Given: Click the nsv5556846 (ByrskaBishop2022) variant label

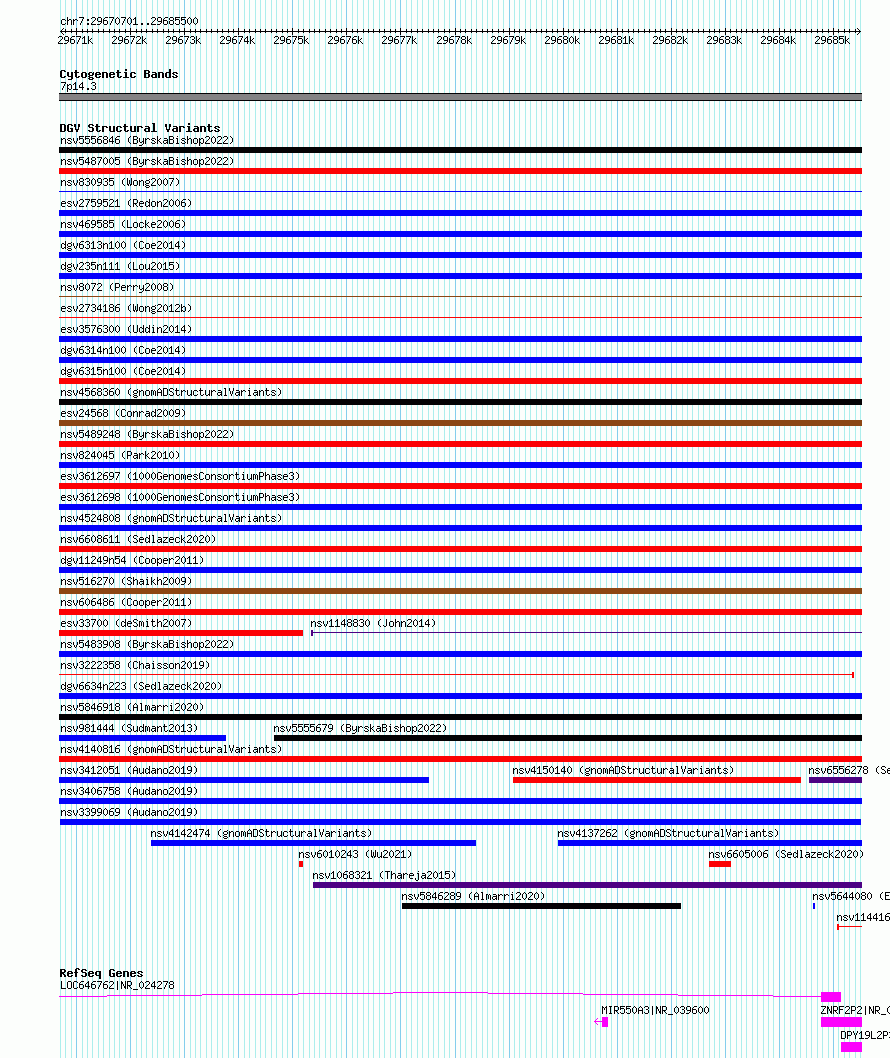Looking at the screenshot, I should pos(147,140).
